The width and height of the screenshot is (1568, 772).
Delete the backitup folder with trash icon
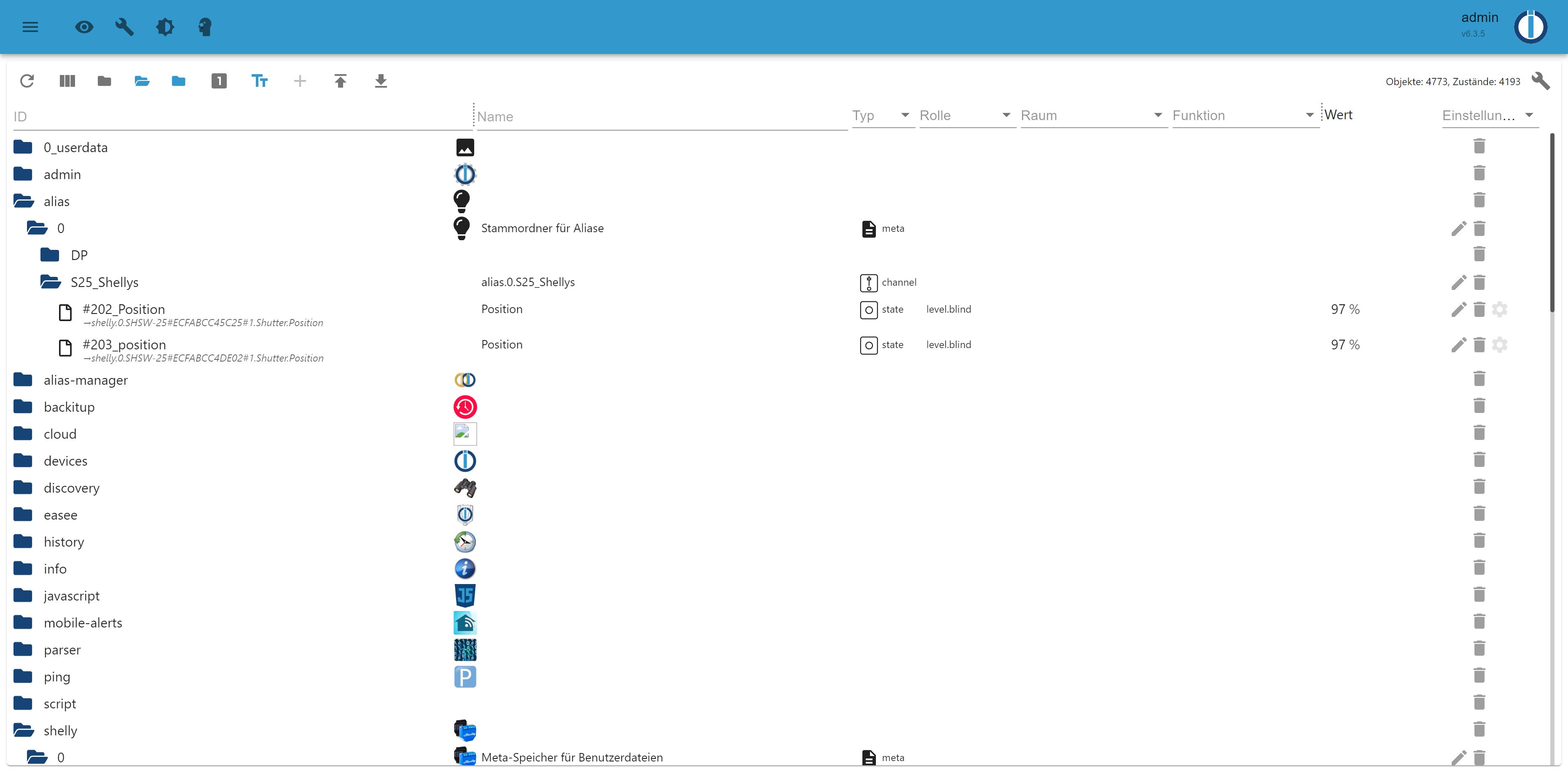click(x=1479, y=406)
